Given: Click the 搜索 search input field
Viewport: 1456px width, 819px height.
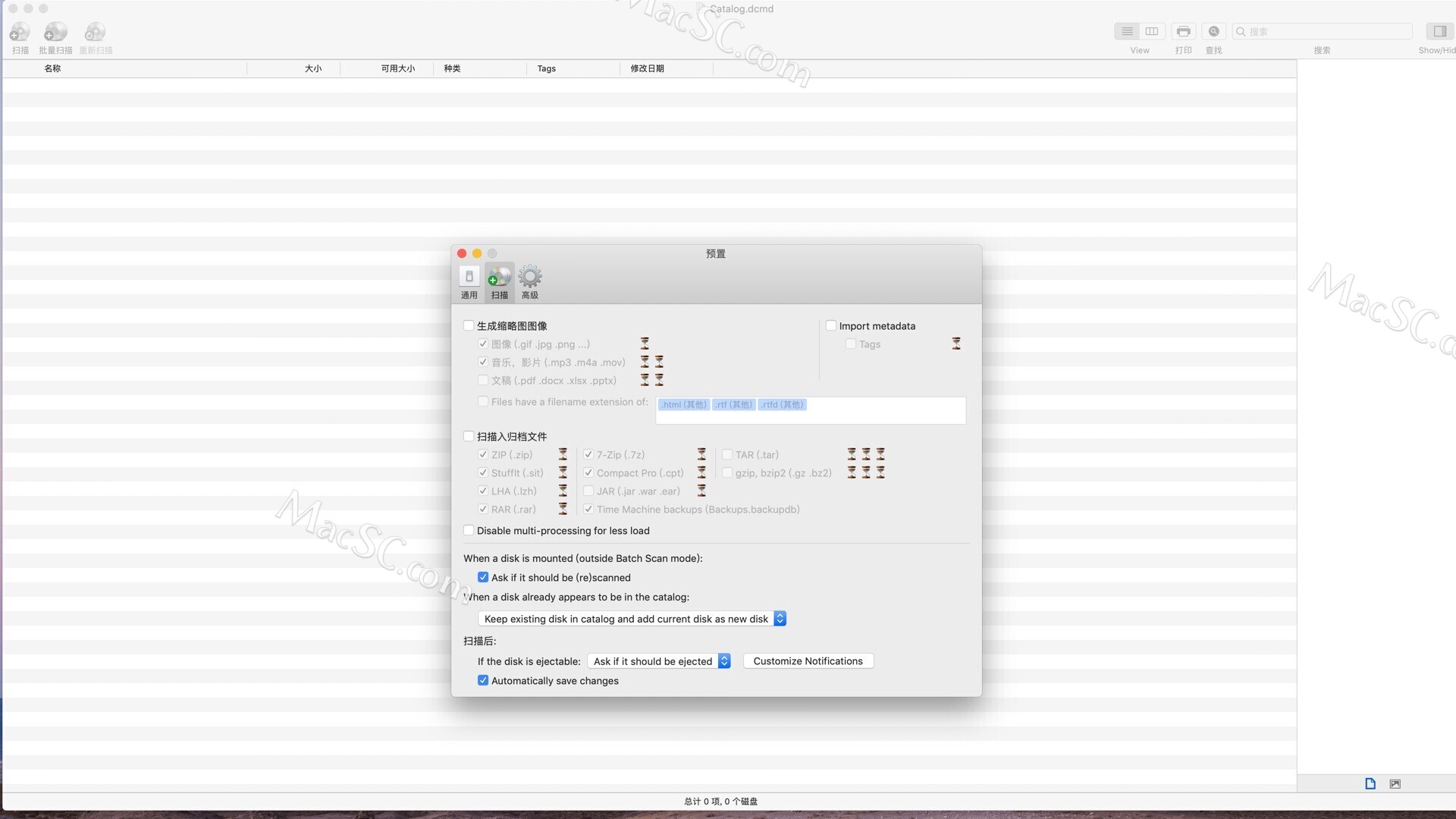Looking at the screenshot, I should pyautogui.click(x=1323, y=31).
